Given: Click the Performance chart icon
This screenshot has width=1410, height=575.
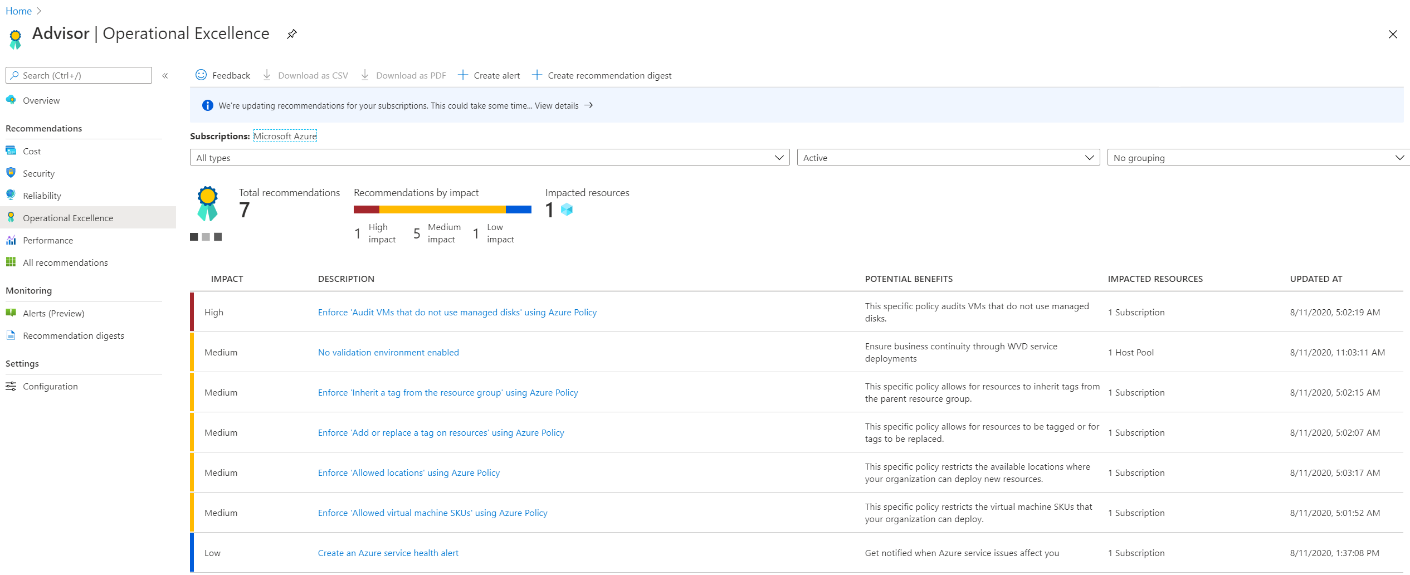Looking at the screenshot, I should 11,240.
